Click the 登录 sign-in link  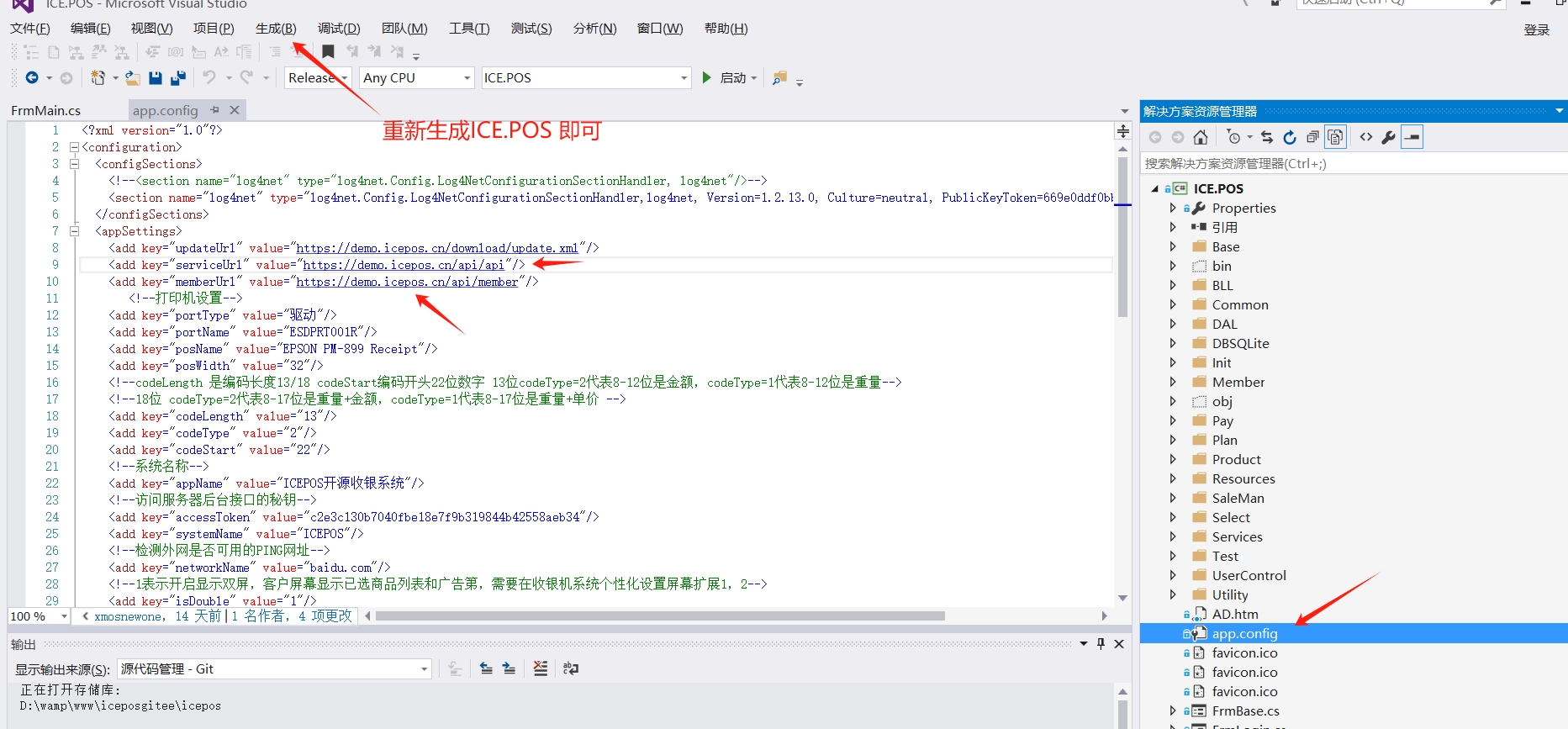point(1537,29)
